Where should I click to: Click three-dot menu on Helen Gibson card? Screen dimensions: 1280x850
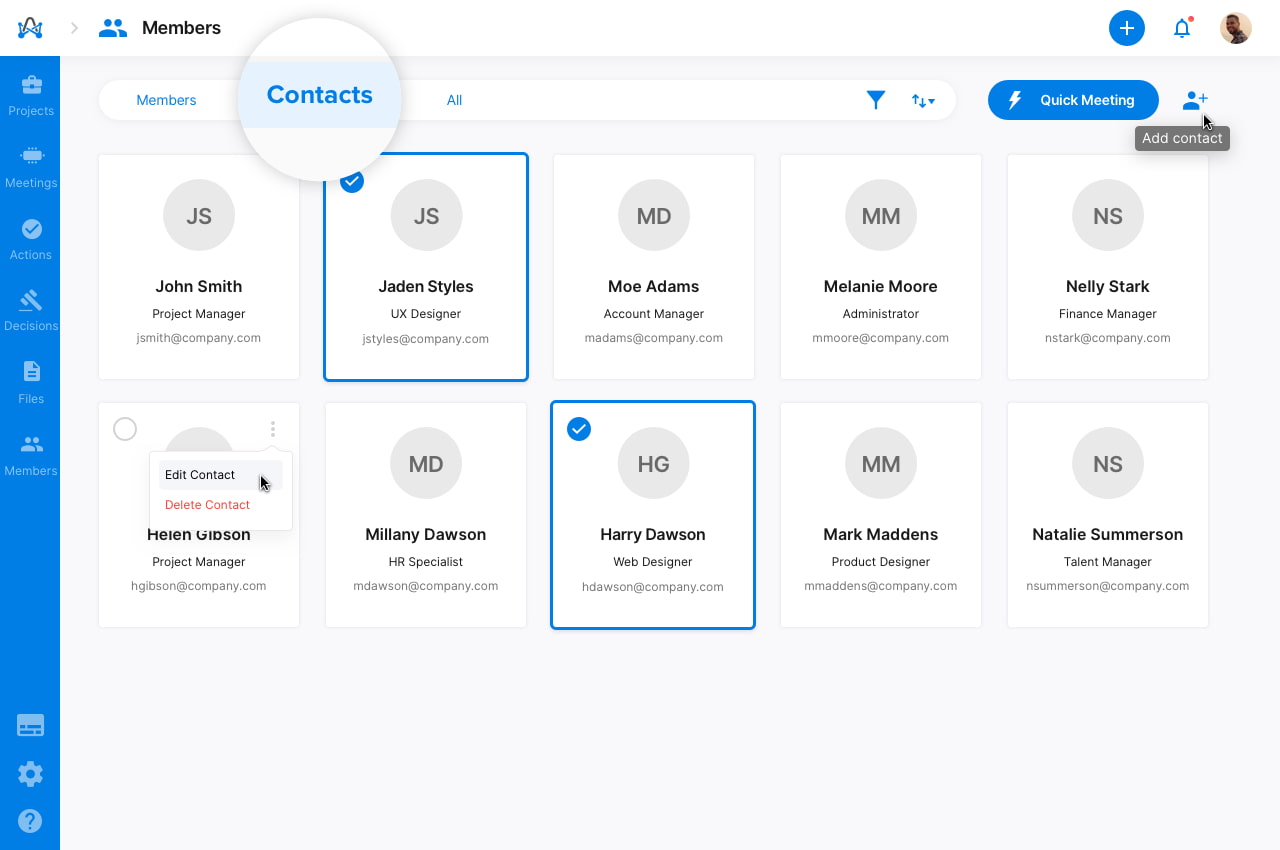272,429
